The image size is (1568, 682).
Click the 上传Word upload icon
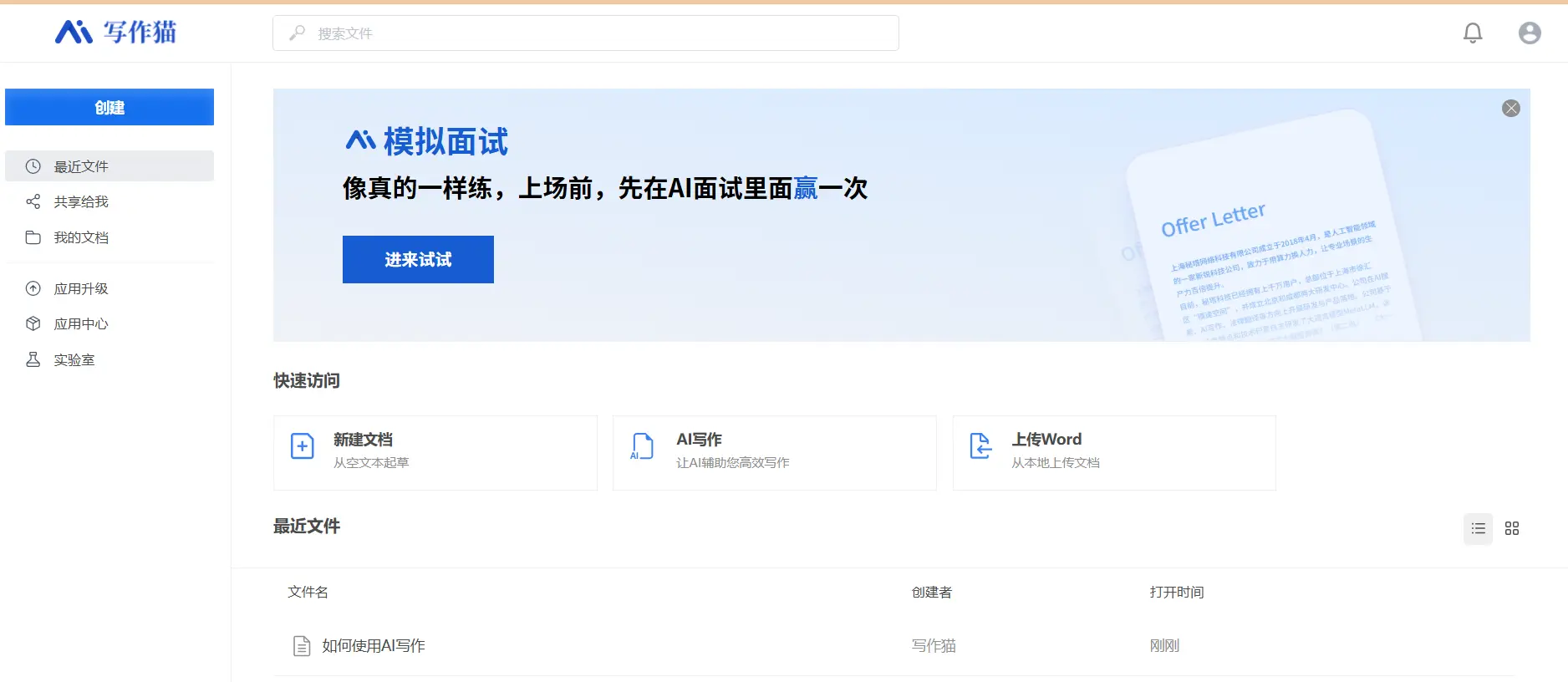pos(980,446)
